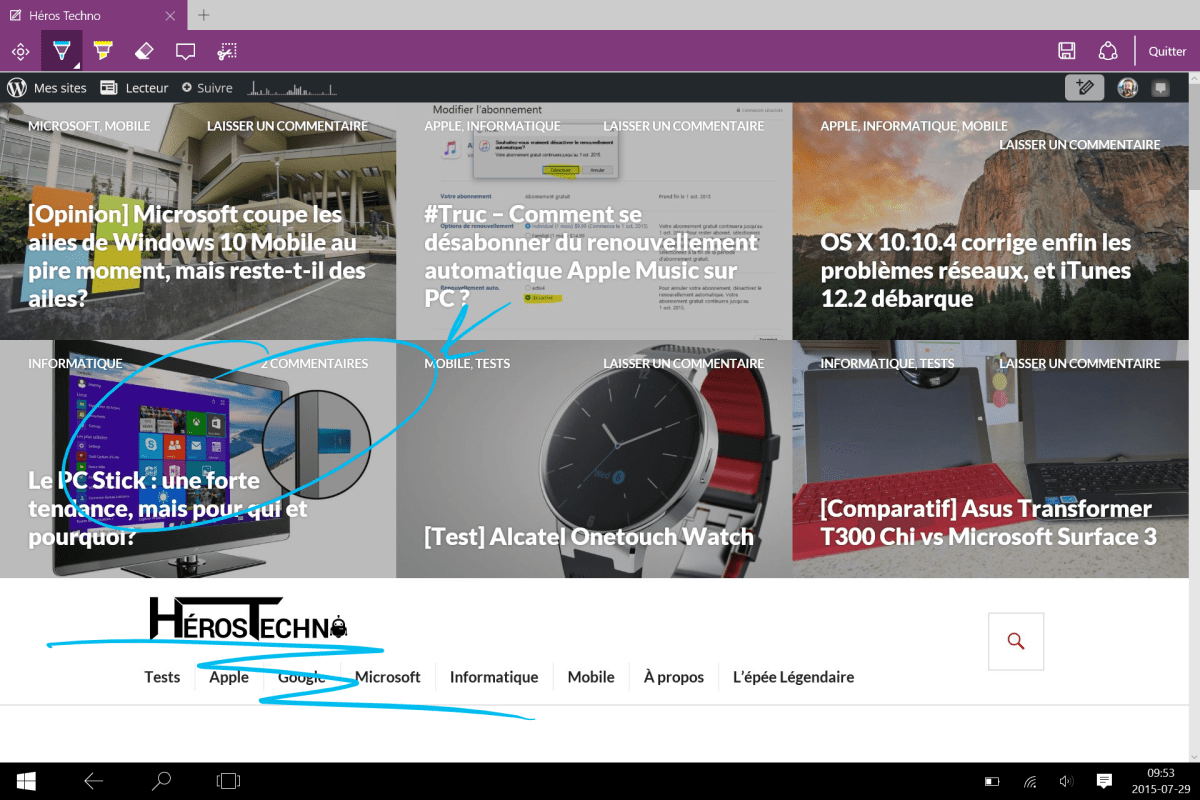Select the blue Pen tool
This screenshot has height=800, width=1200.
[61, 51]
